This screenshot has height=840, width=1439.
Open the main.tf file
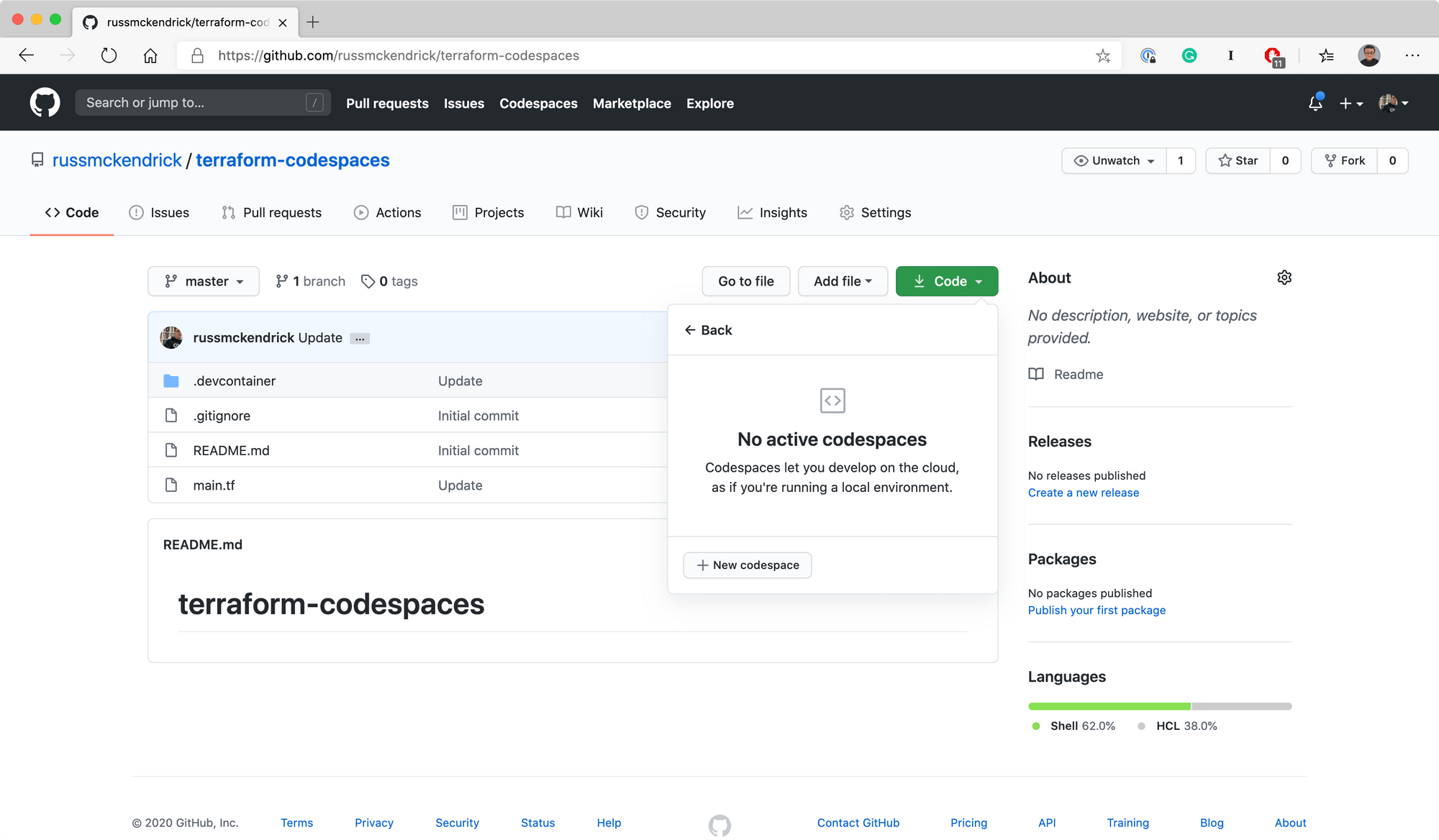click(x=214, y=485)
